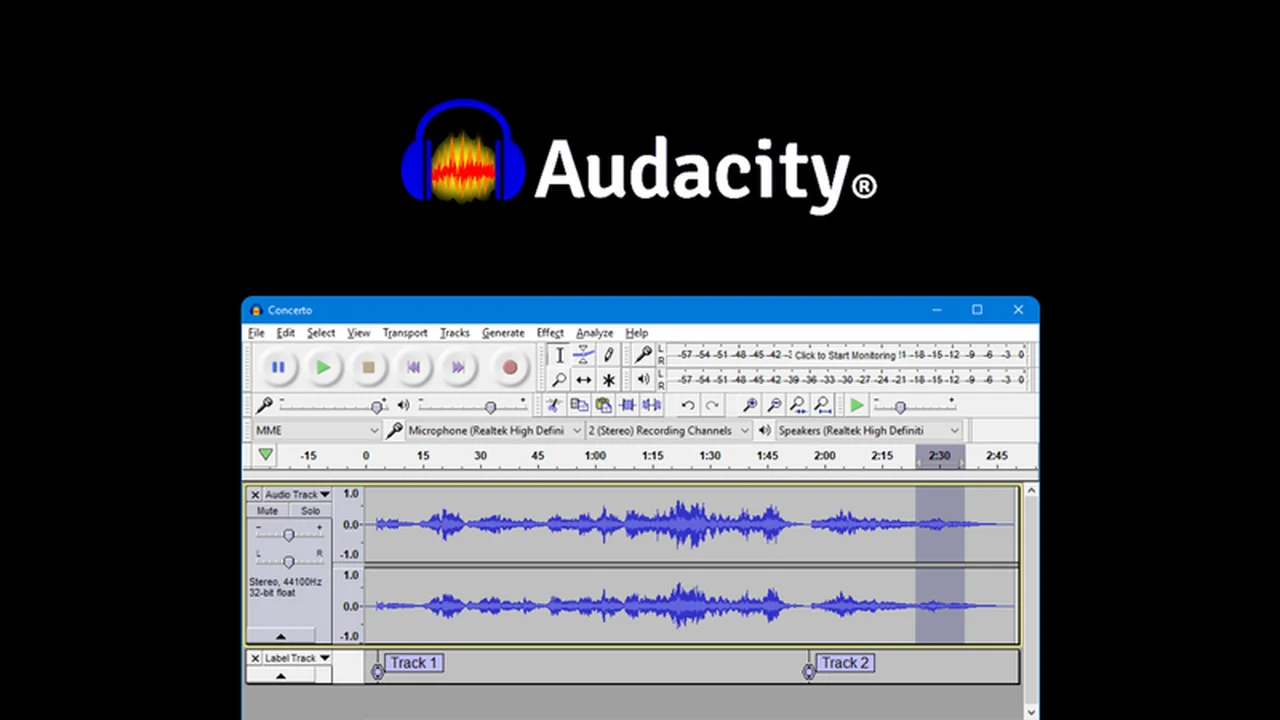Open the View menu

tap(359, 333)
